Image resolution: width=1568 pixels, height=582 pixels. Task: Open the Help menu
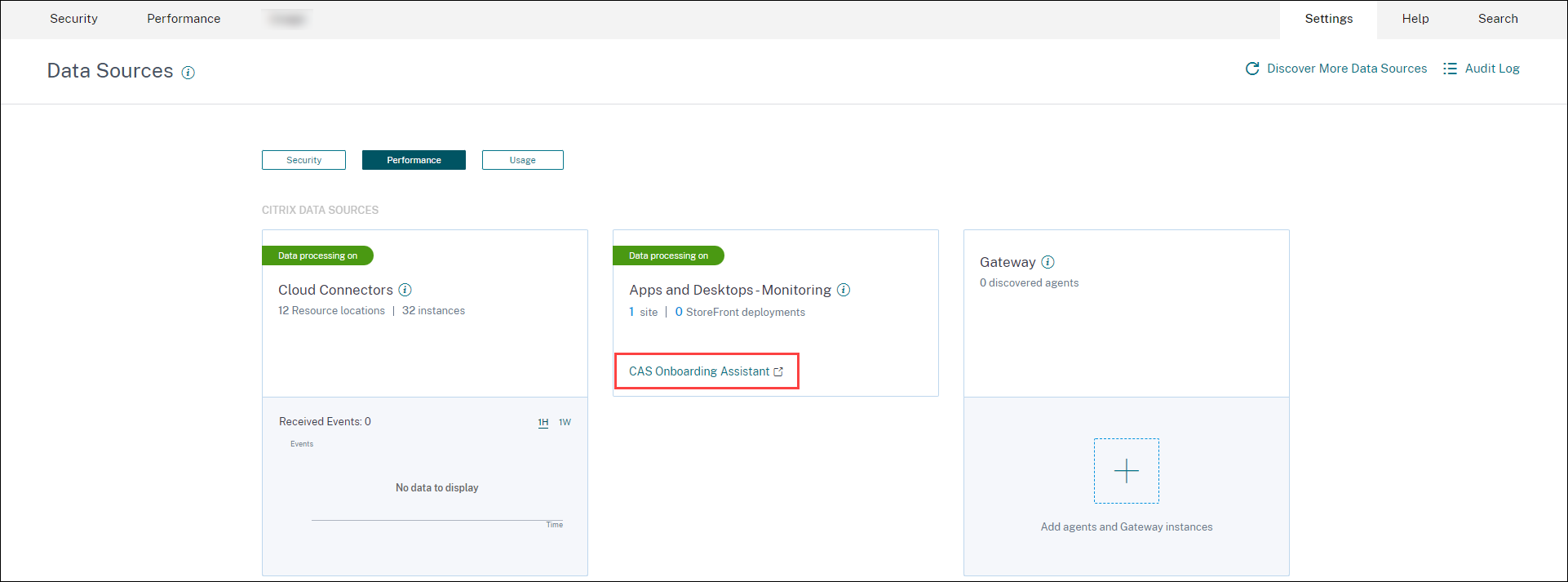(1415, 19)
